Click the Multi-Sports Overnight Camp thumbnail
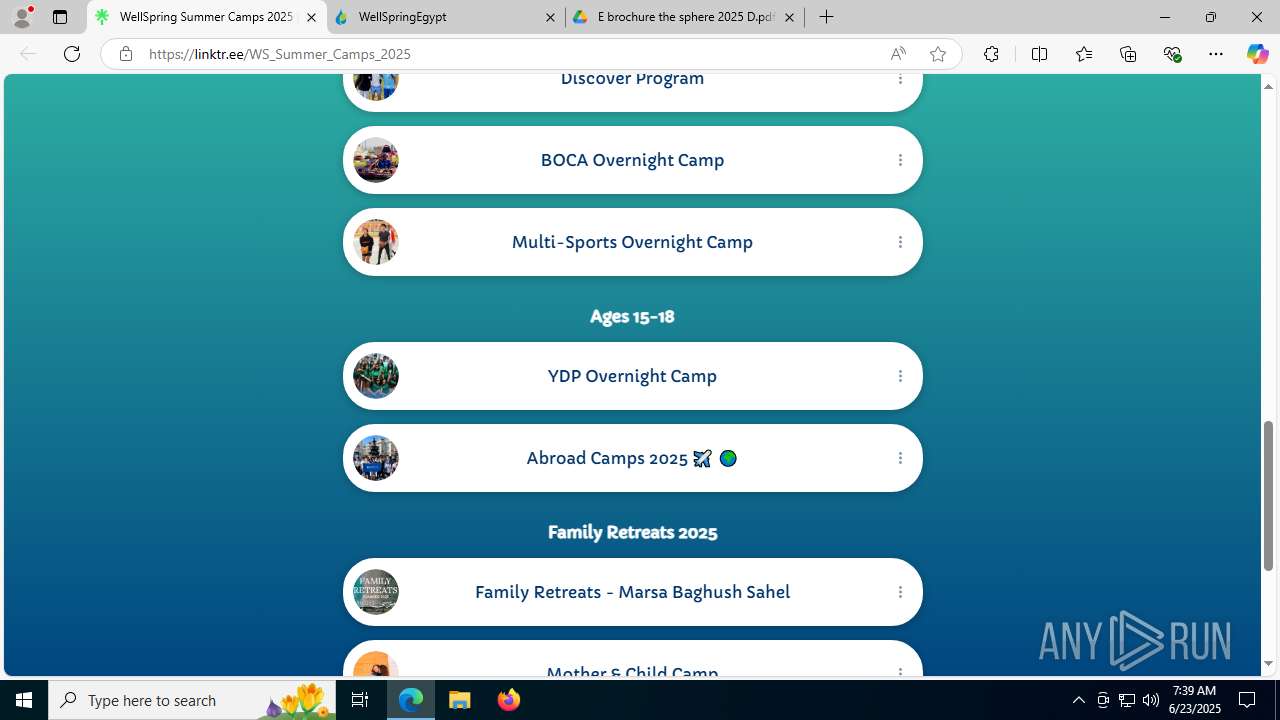The width and height of the screenshot is (1280, 720). pyautogui.click(x=376, y=242)
